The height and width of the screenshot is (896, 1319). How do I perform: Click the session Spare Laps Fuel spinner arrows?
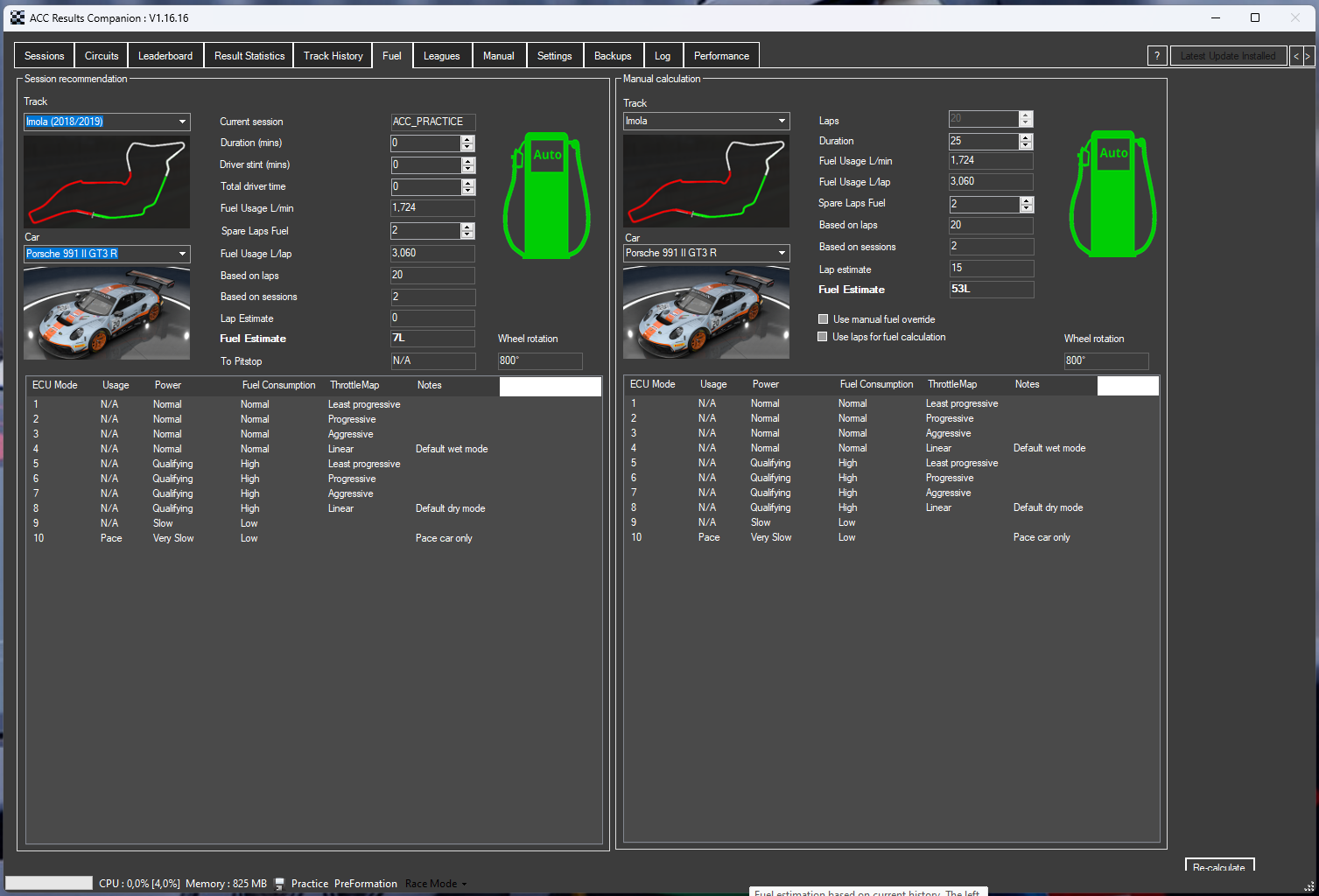click(467, 231)
